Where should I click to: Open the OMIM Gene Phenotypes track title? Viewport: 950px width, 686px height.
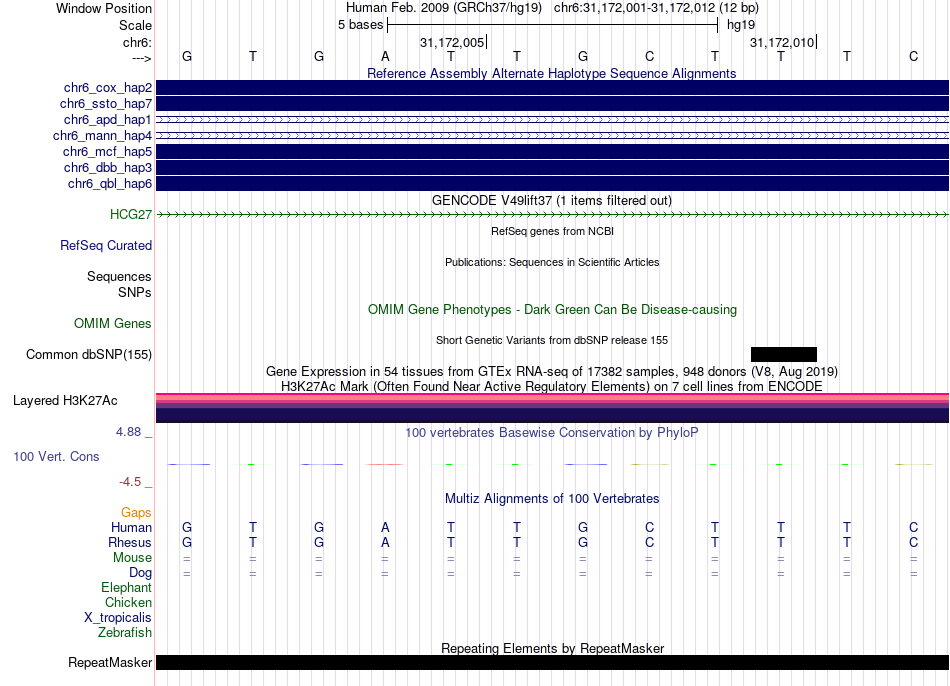tap(552, 310)
